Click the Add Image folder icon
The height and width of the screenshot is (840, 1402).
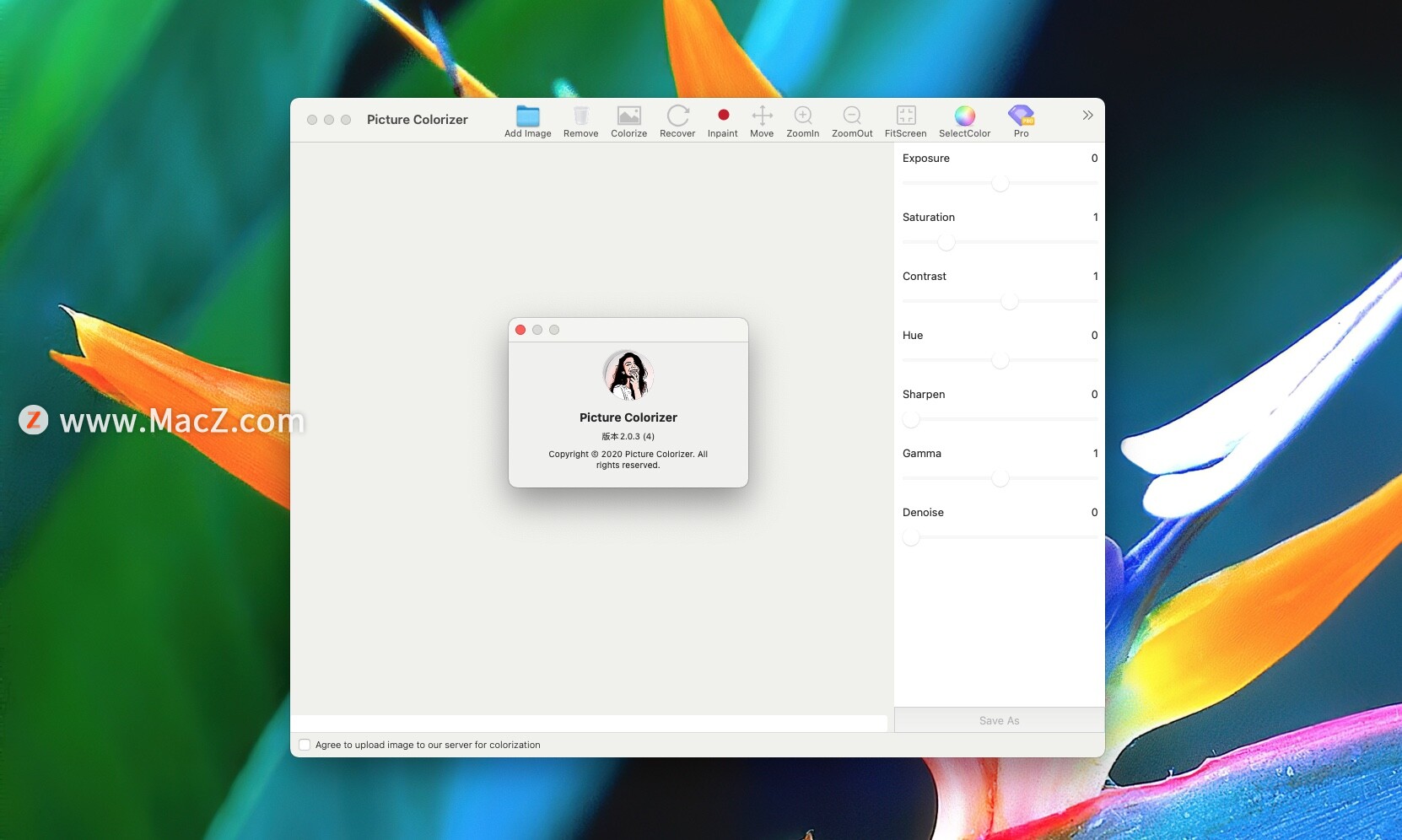pos(528,116)
